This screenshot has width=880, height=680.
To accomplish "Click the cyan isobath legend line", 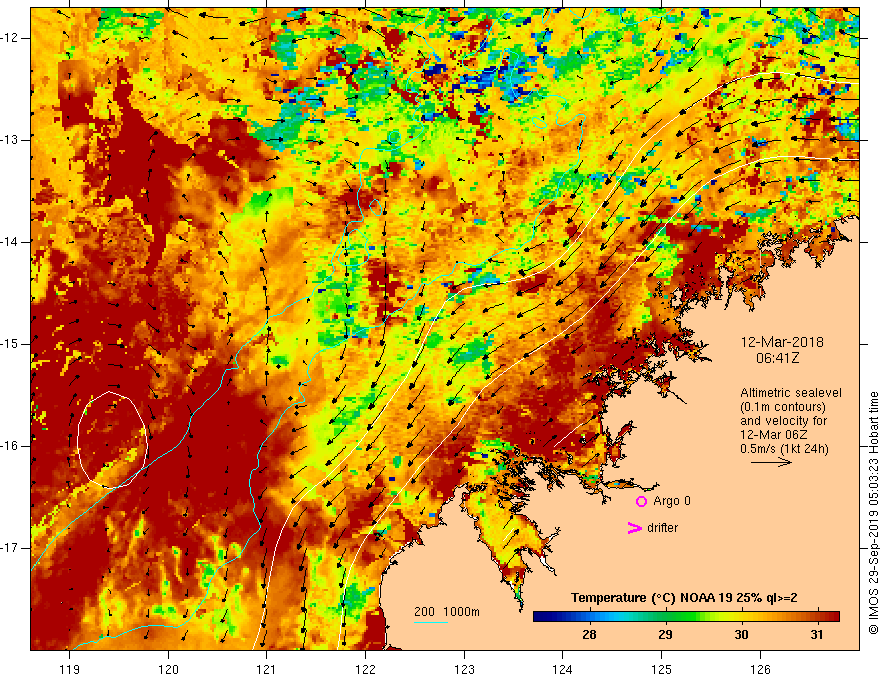I will pos(431,622).
